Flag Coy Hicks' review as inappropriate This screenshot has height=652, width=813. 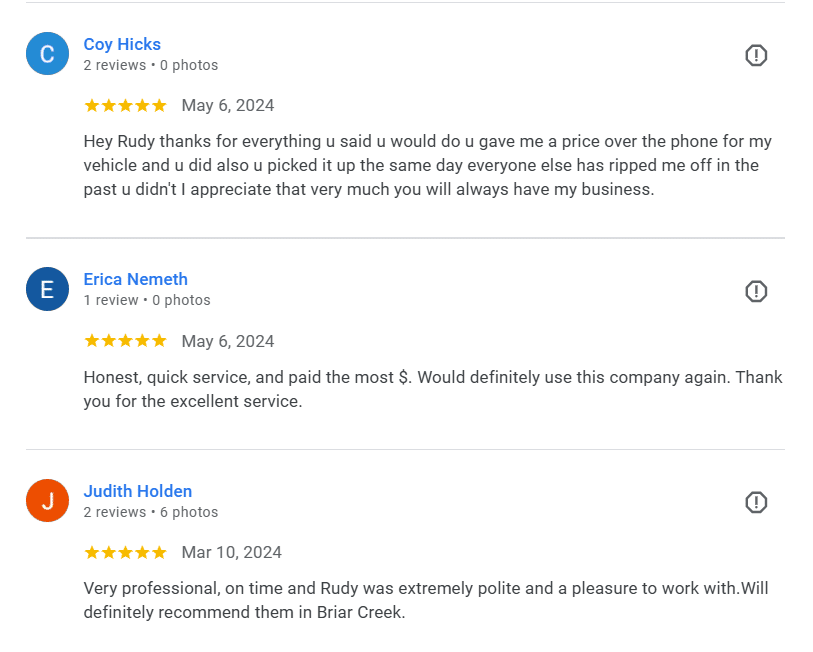756,56
